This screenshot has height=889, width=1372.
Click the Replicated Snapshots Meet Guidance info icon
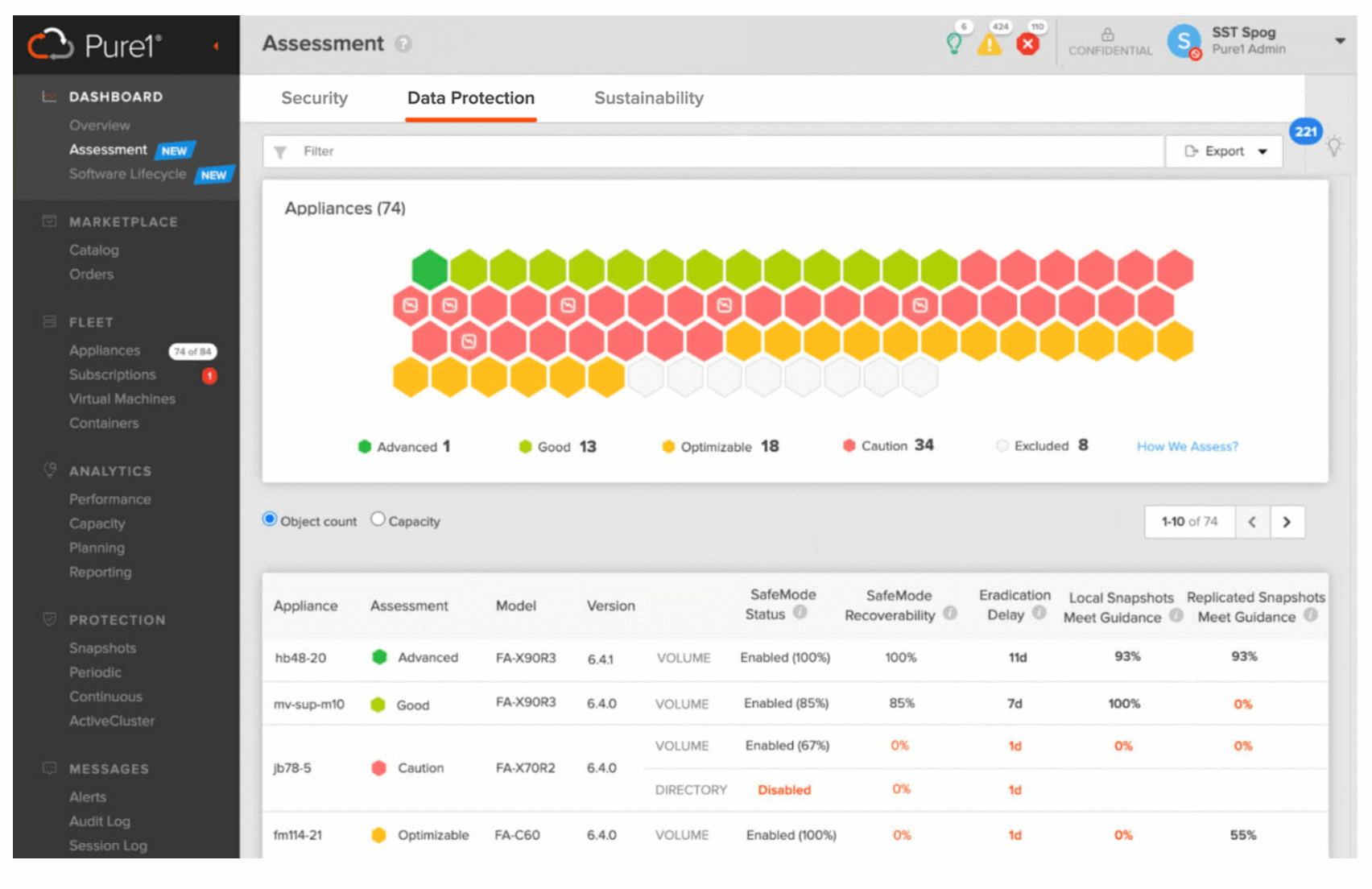coord(1311,615)
